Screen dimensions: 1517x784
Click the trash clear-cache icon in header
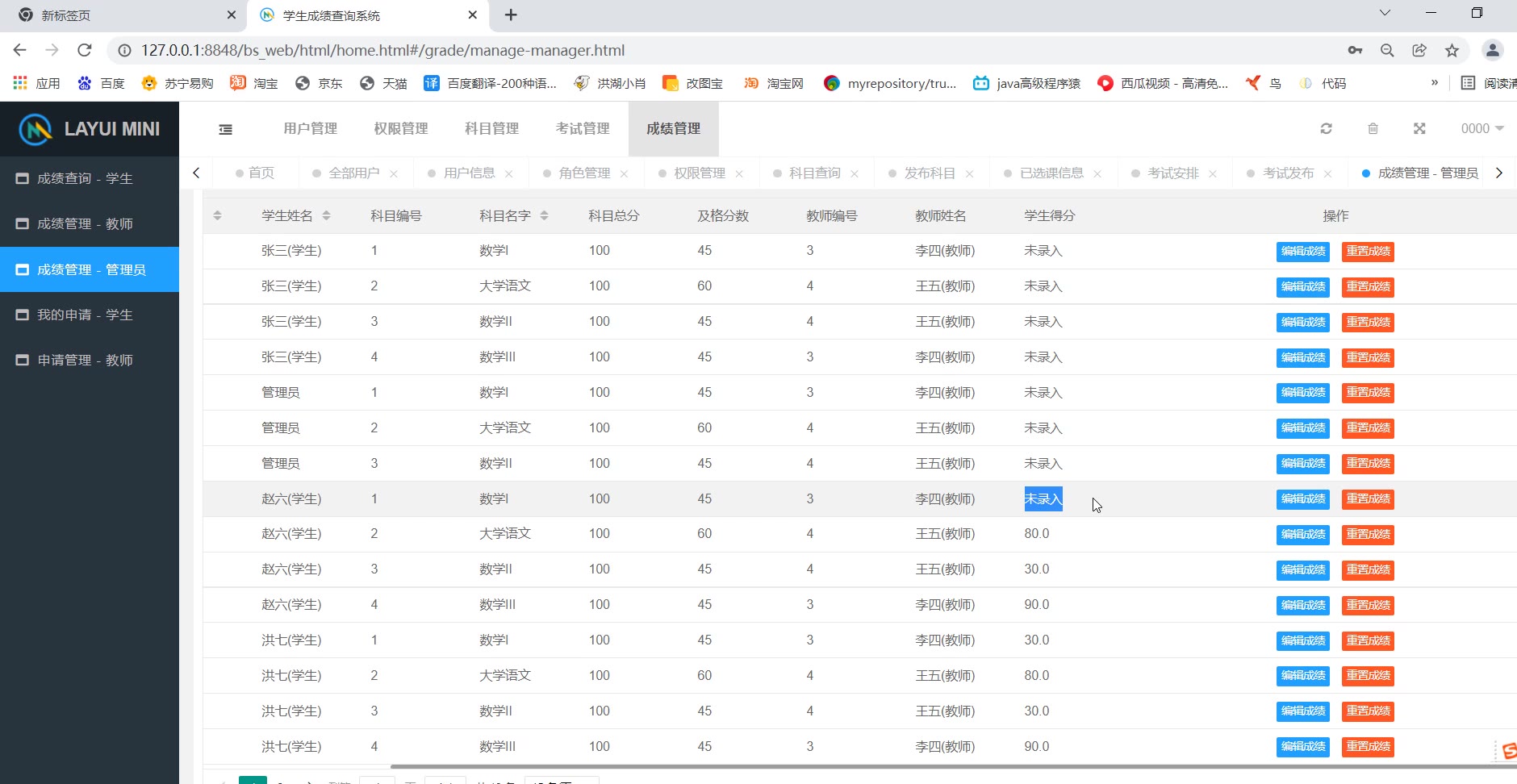1373,129
